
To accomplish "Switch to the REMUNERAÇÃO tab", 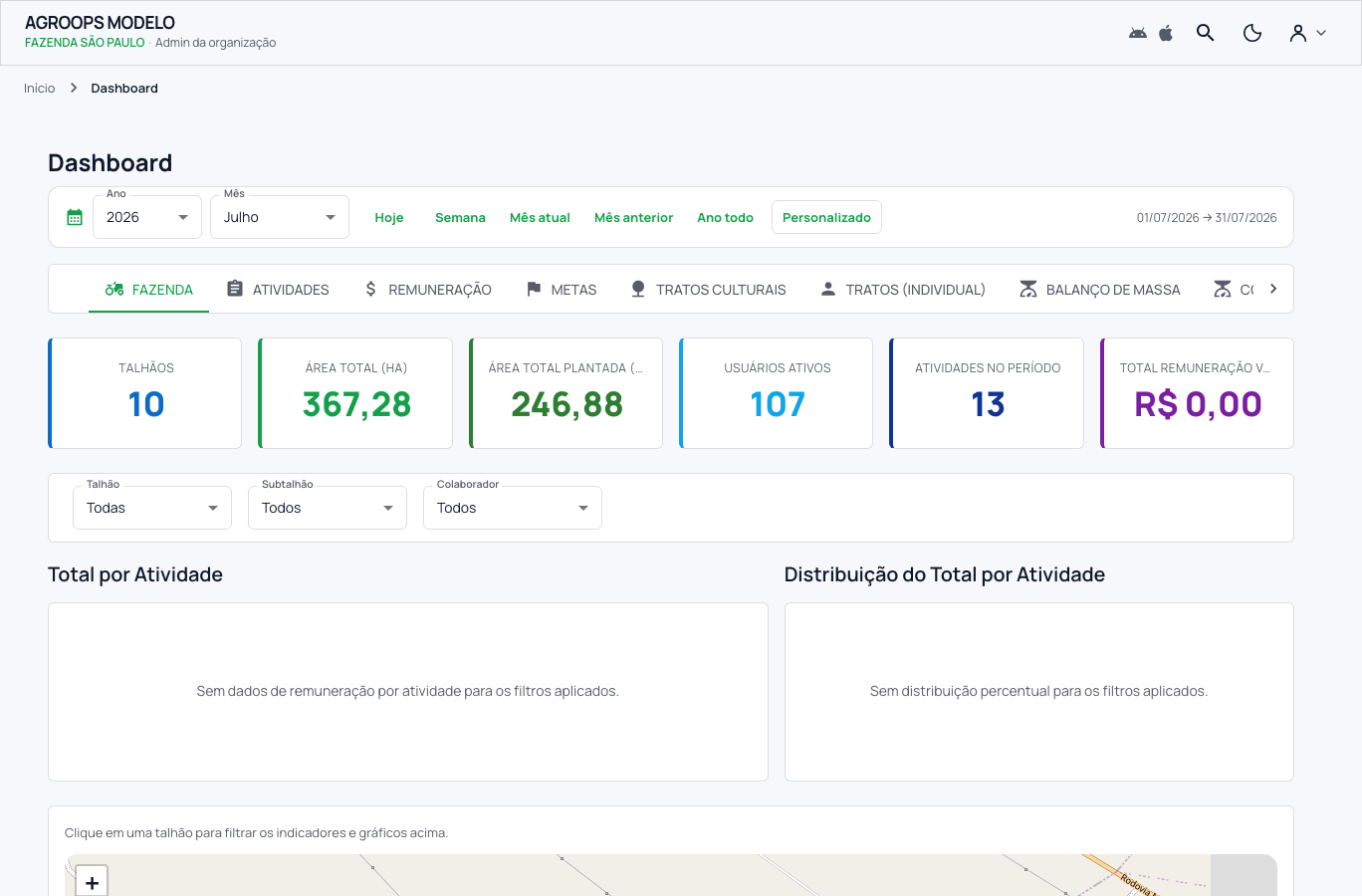I will pyautogui.click(x=426, y=290).
